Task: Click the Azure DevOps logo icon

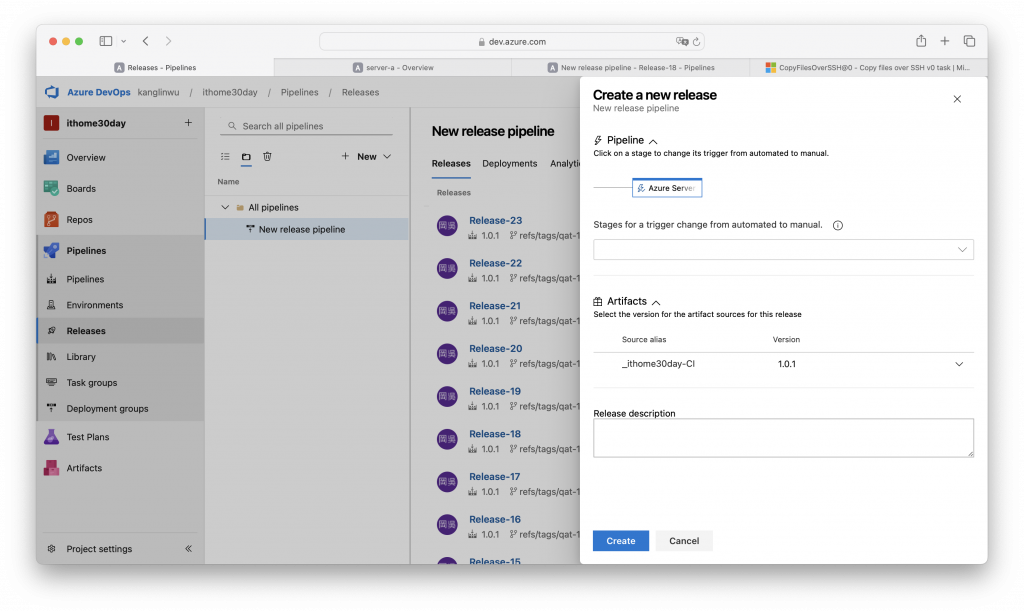Action: tap(52, 92)
